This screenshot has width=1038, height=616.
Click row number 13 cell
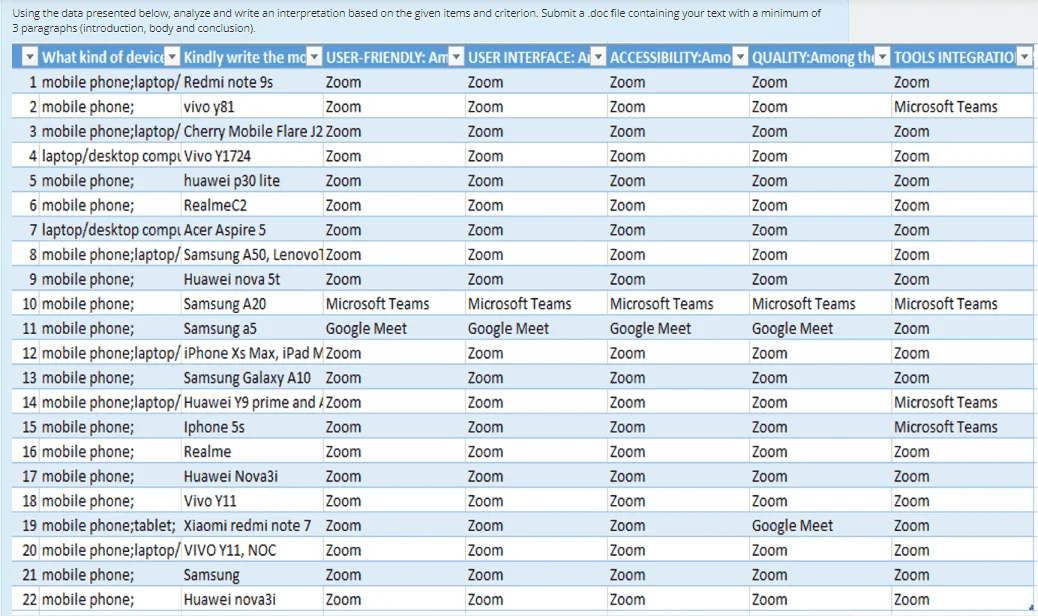pyautogui.click(x=26, y=378)
